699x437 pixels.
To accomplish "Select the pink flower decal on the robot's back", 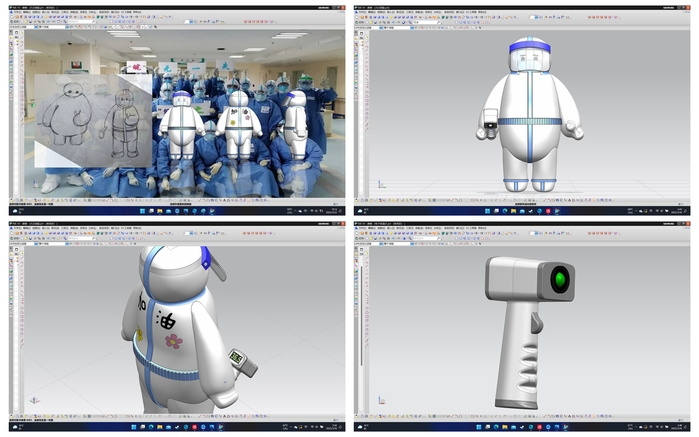I will (x=174, y=341).
